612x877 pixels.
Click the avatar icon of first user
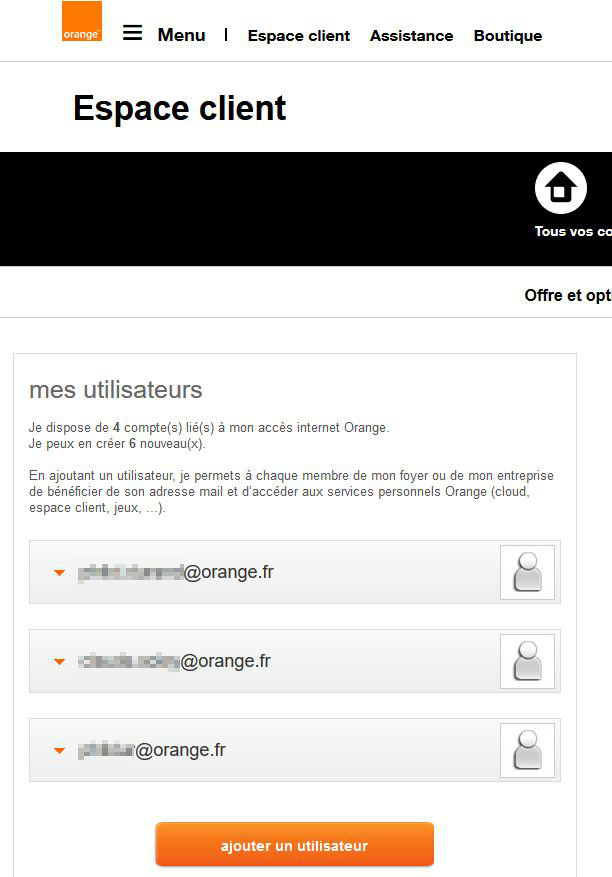pos(528,572)
